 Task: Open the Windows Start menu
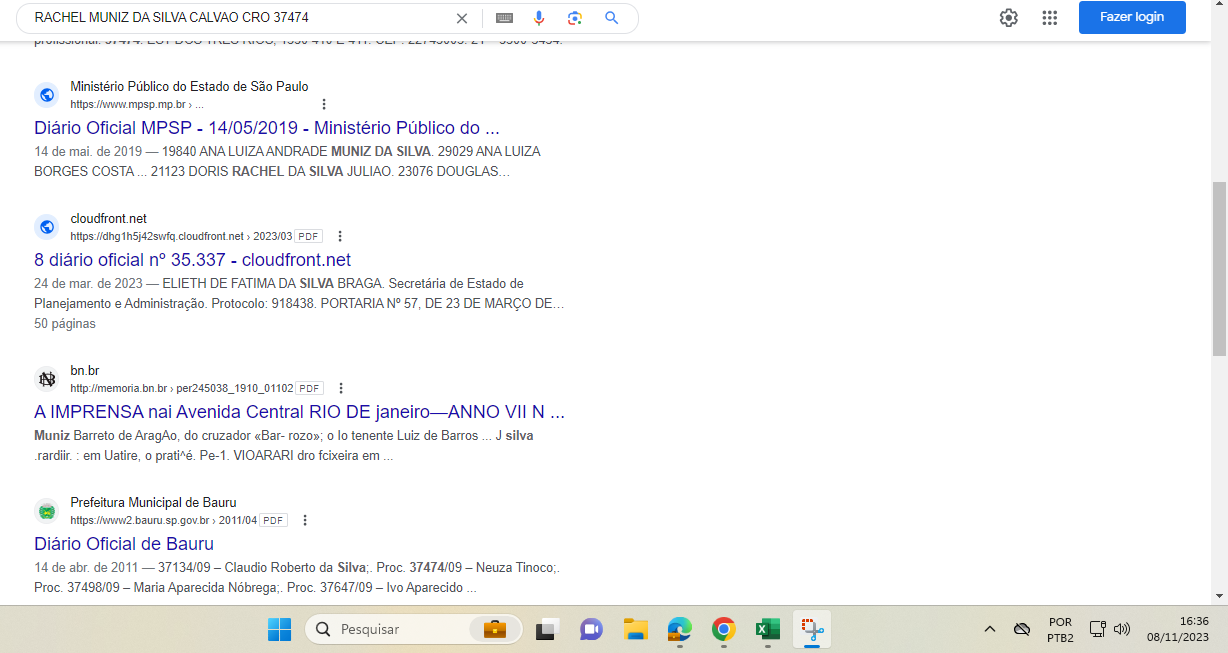tap(279, 629)
